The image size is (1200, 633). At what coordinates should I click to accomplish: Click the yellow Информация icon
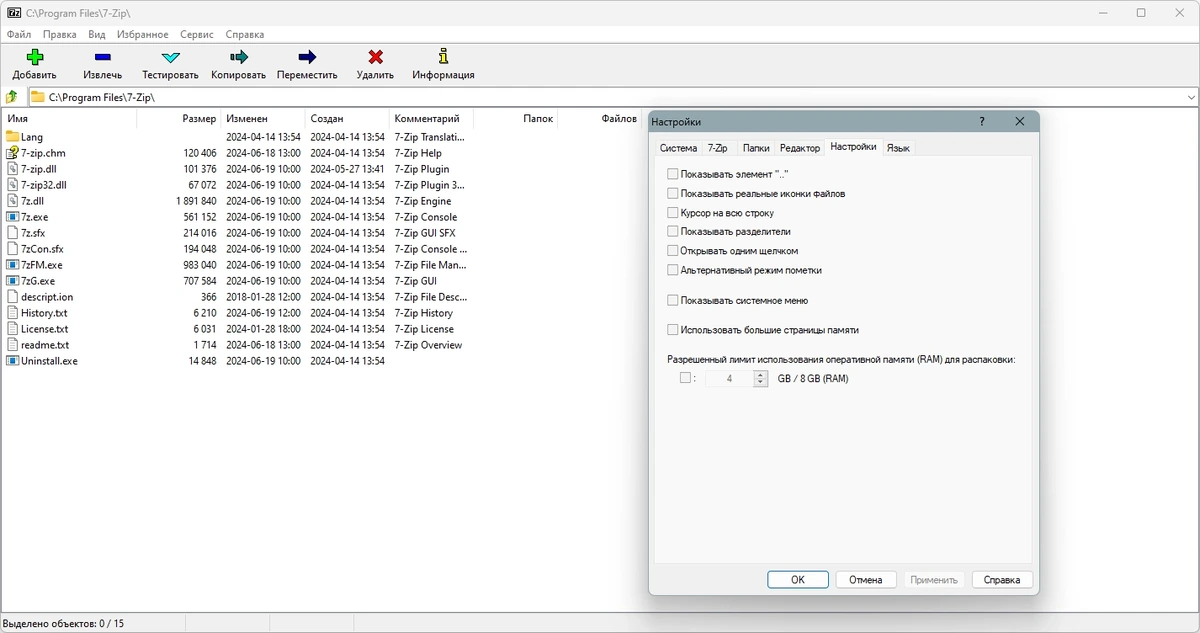443,57
